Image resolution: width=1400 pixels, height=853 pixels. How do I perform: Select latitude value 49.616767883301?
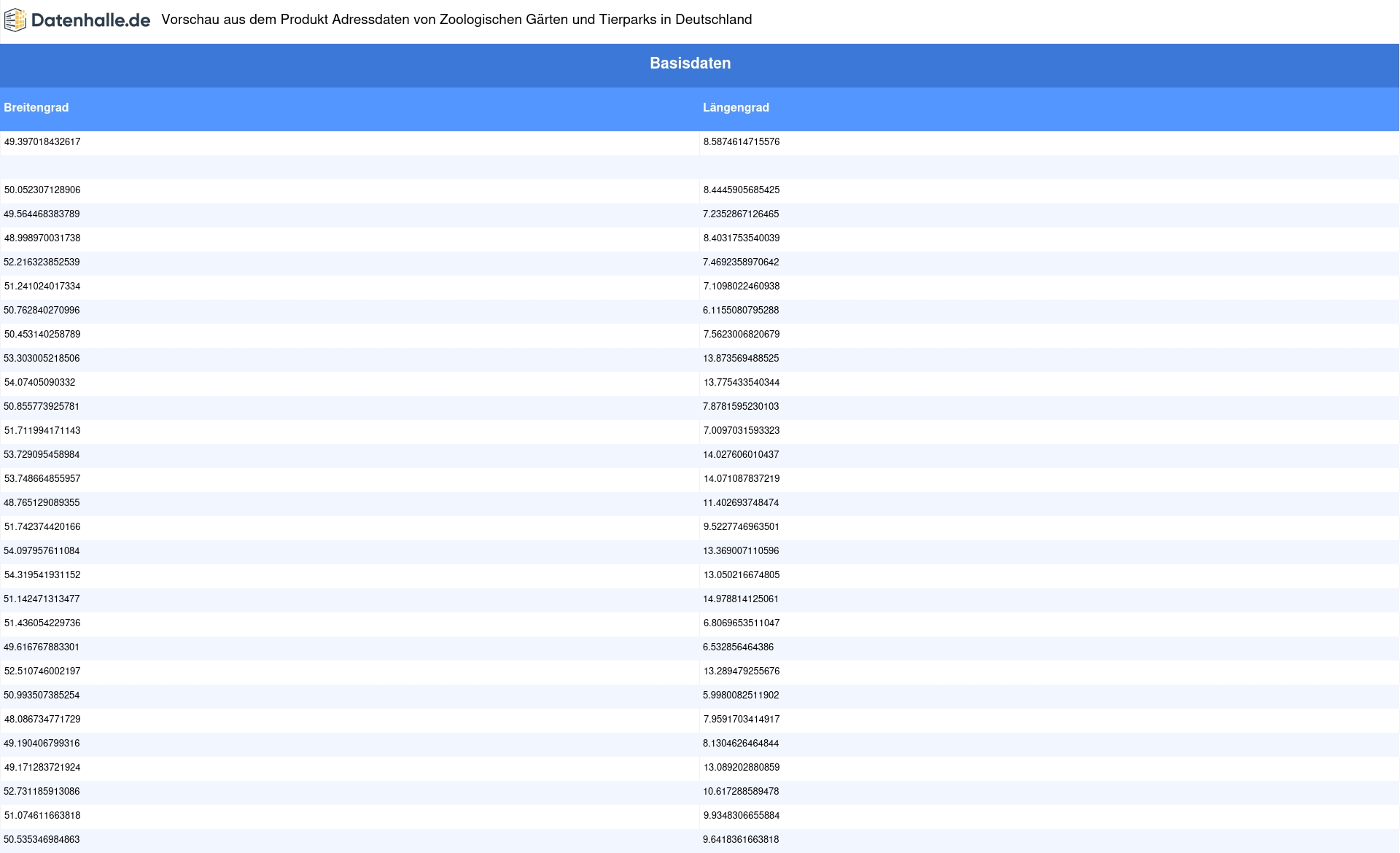point(42,647)
